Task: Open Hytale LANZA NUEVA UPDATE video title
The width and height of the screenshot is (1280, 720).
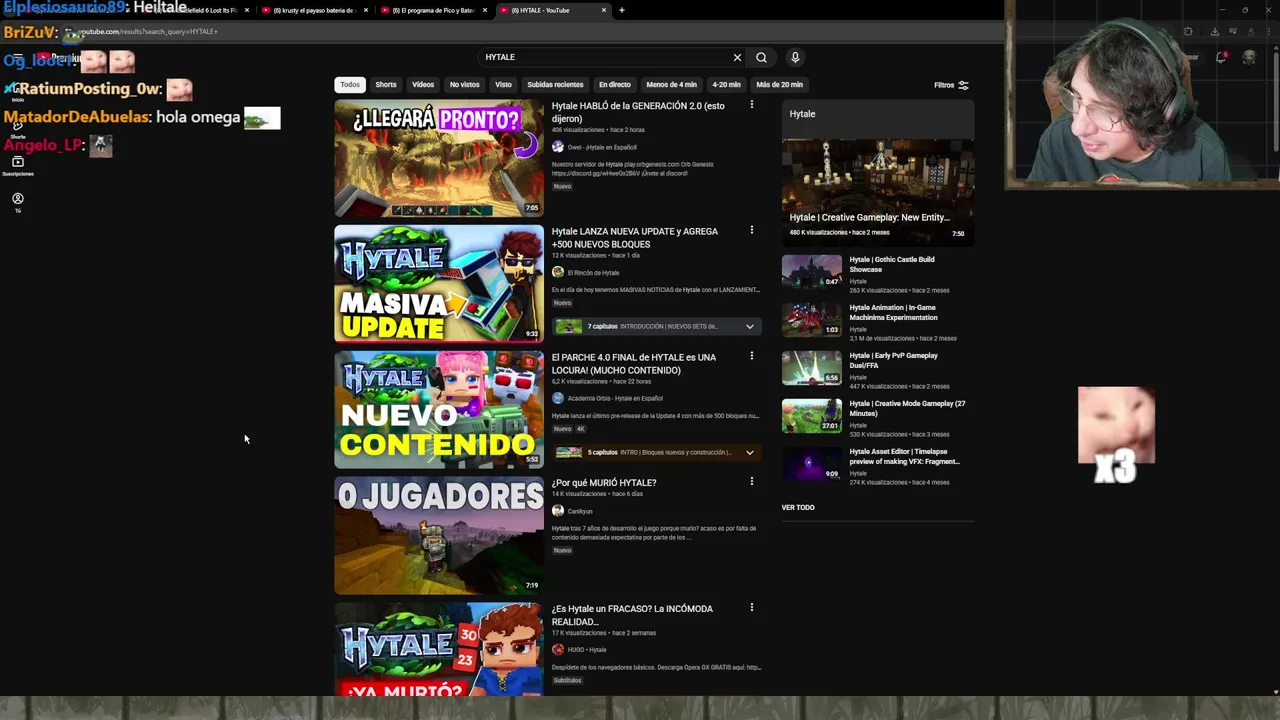Action: 634,237
